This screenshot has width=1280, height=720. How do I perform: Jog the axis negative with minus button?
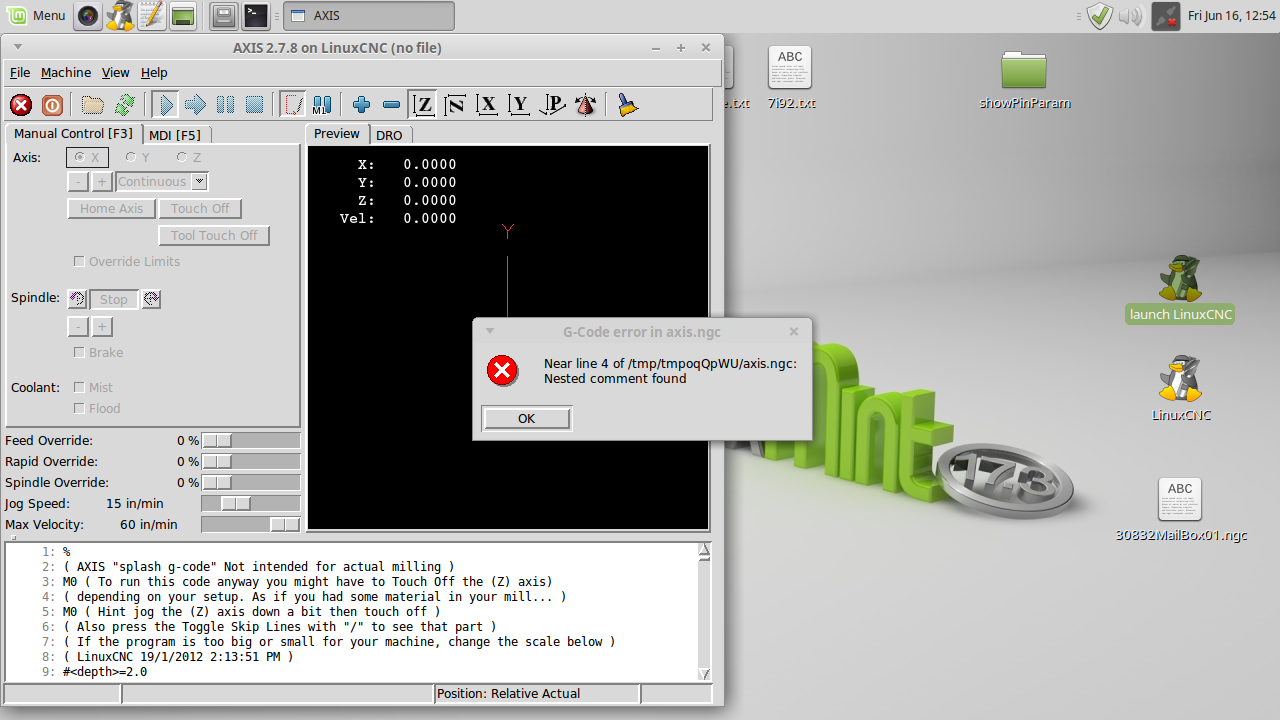(78, 182)
